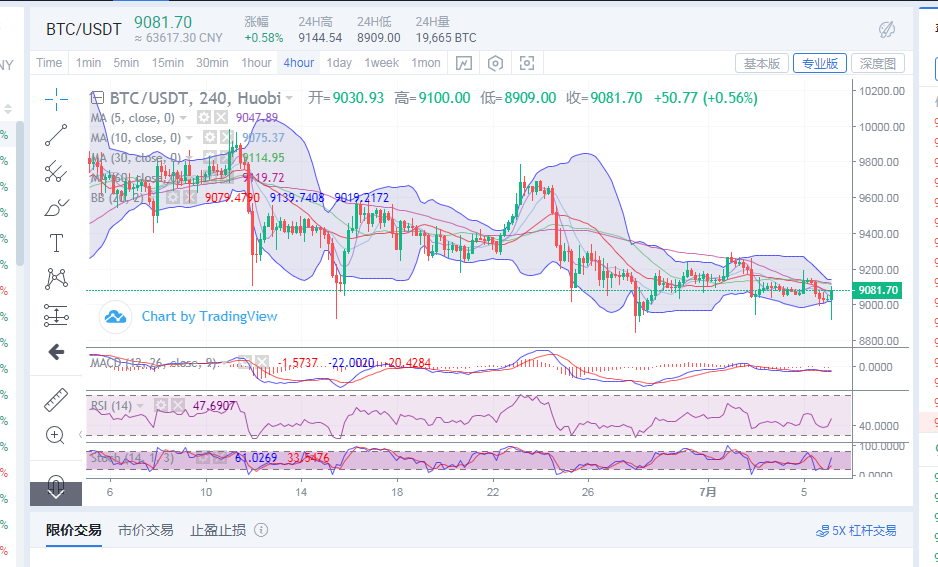Expand the MA (10, close, 0) dropdown
This screenshot has width=938, height=567.
(189, 138)
